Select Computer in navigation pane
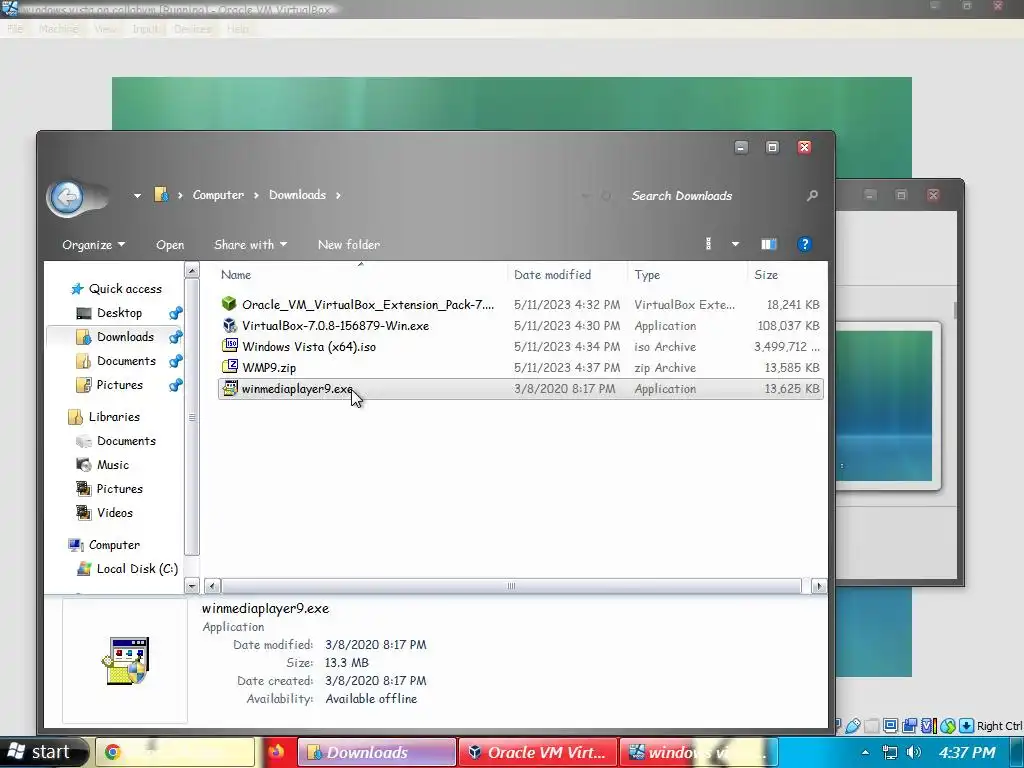Image resolution: width=1024 pixels, height=768 pixels. point(114,545)
